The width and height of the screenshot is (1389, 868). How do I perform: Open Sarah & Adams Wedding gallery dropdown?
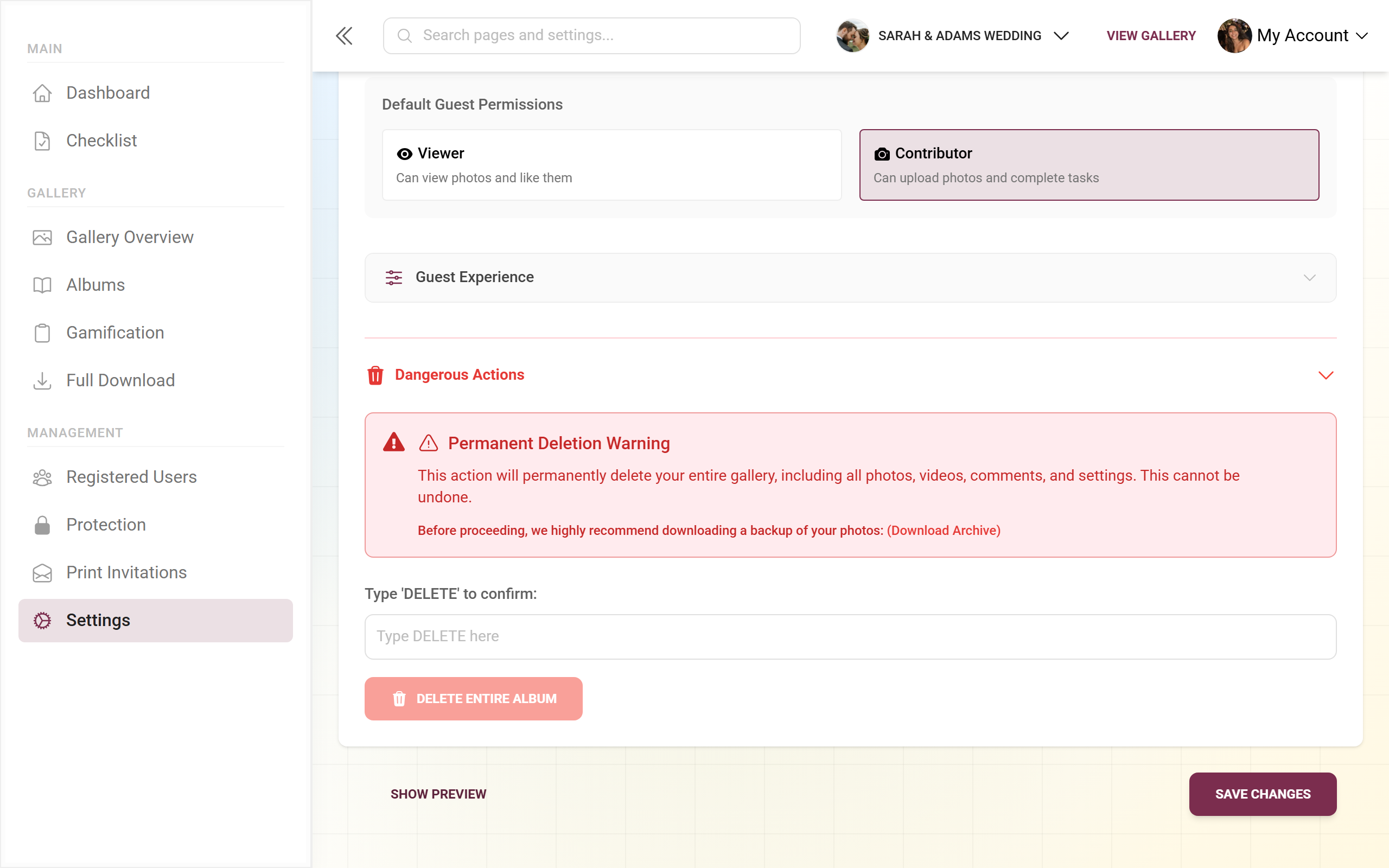tap(1061, 36)
